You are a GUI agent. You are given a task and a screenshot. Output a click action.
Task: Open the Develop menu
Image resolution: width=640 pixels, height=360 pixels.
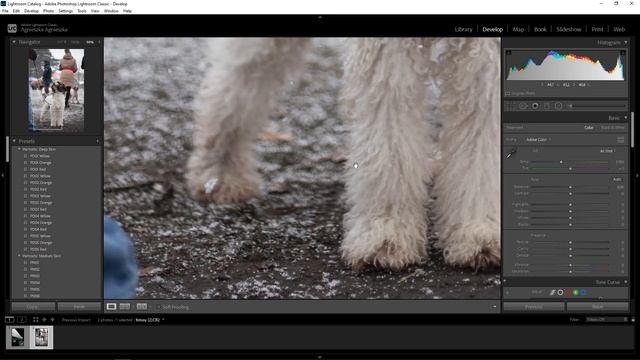pyautogui.click(x=31, y=11)
